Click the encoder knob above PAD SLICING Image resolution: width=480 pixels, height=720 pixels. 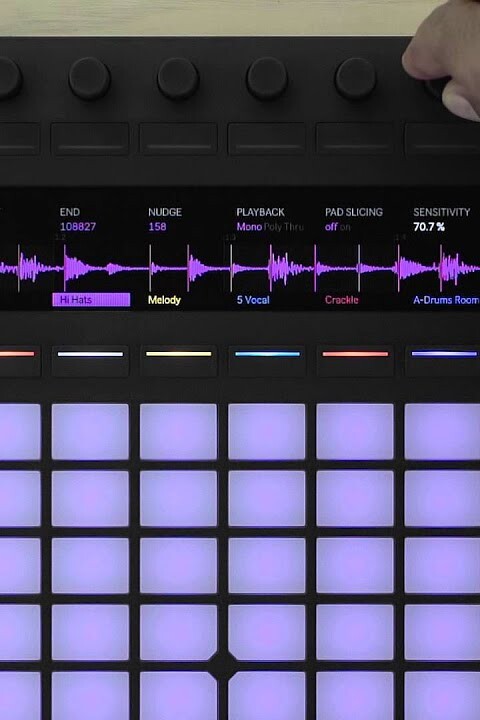point(355,79)
